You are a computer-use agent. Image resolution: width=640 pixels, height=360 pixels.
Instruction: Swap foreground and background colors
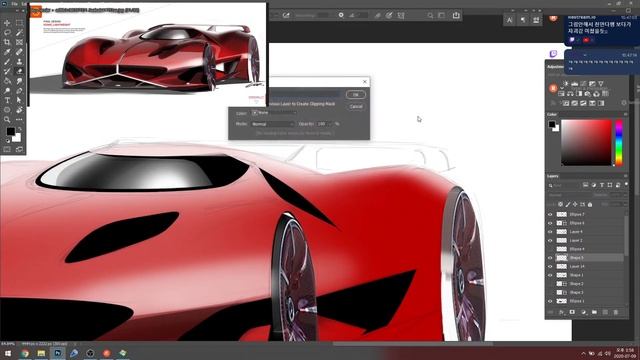point(19,129)
